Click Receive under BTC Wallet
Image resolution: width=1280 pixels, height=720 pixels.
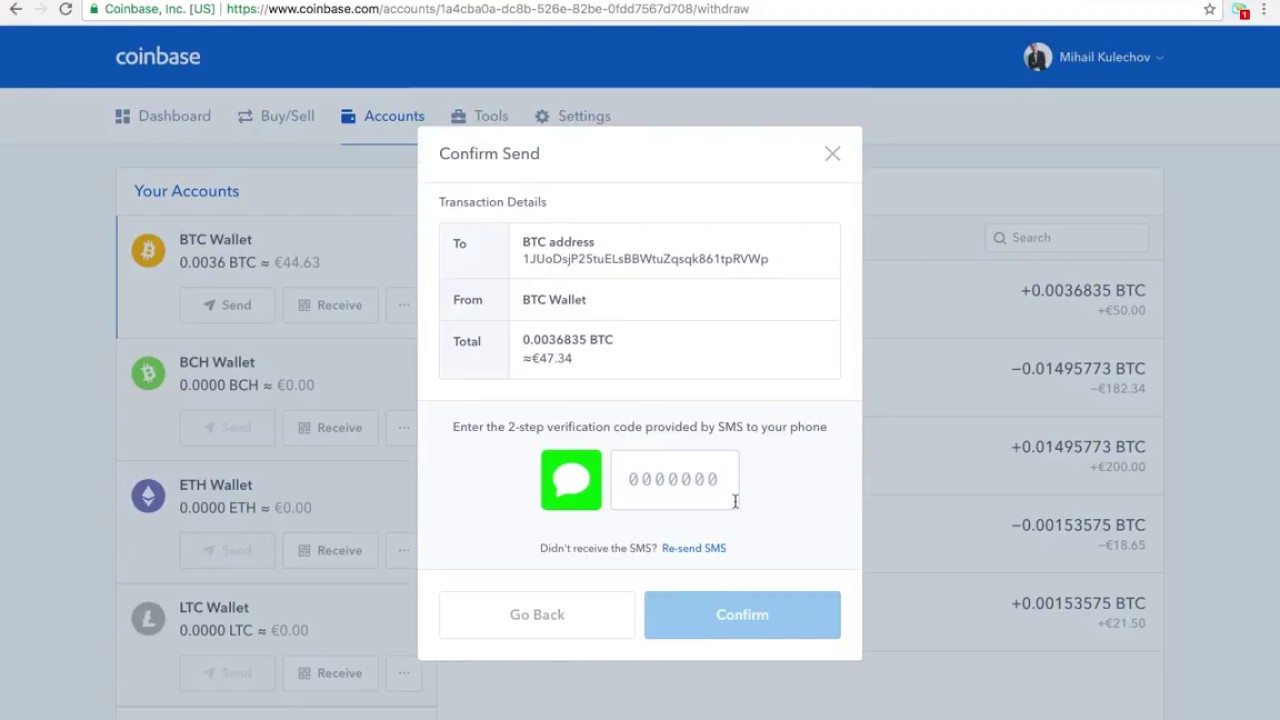click(330, 305)
